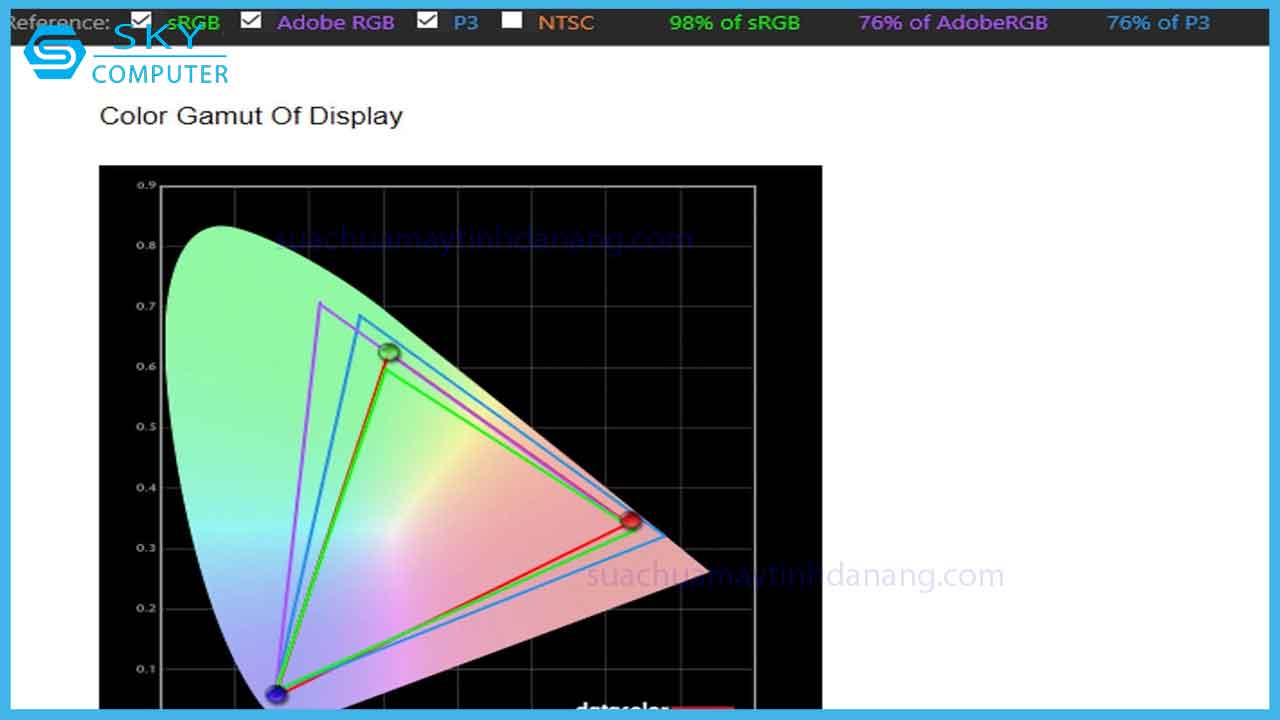
Task: Disable the Adobe RGB reference checkbox
Action: (250, 18)
